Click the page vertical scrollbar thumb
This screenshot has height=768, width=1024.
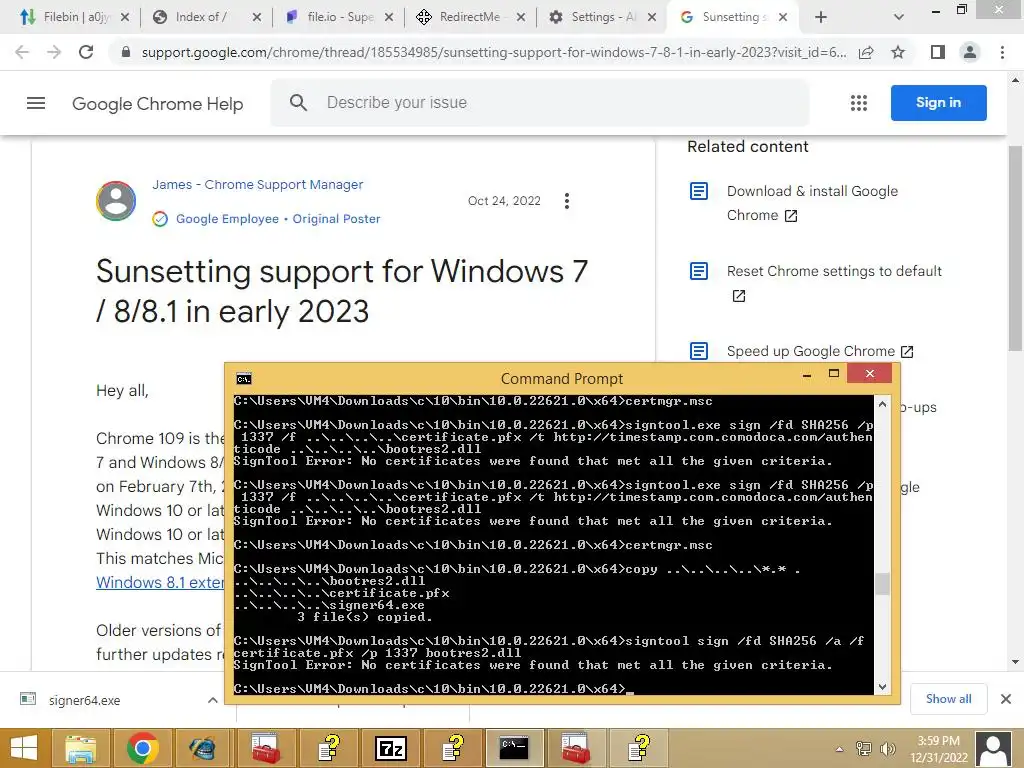tap(1014, 248)
